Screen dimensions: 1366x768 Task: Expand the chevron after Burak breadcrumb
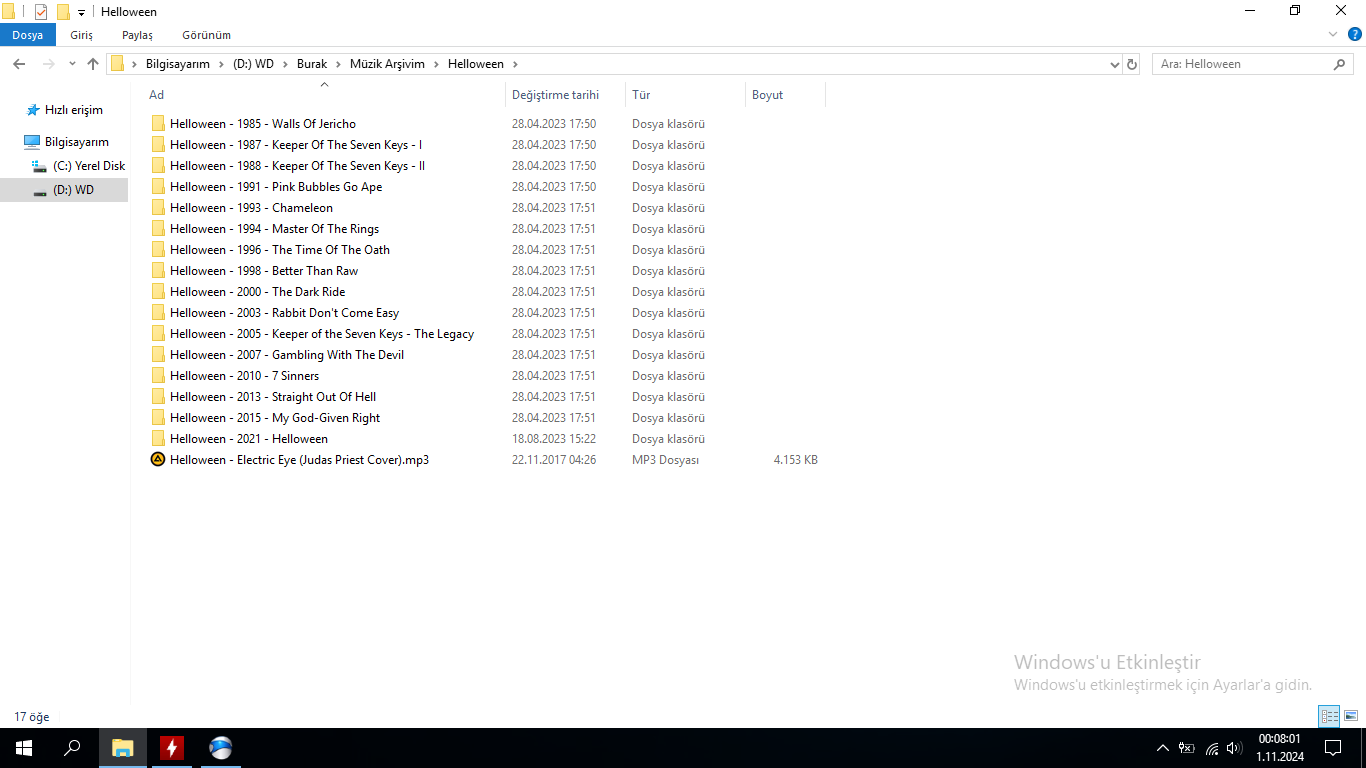(x=338, y=64)
